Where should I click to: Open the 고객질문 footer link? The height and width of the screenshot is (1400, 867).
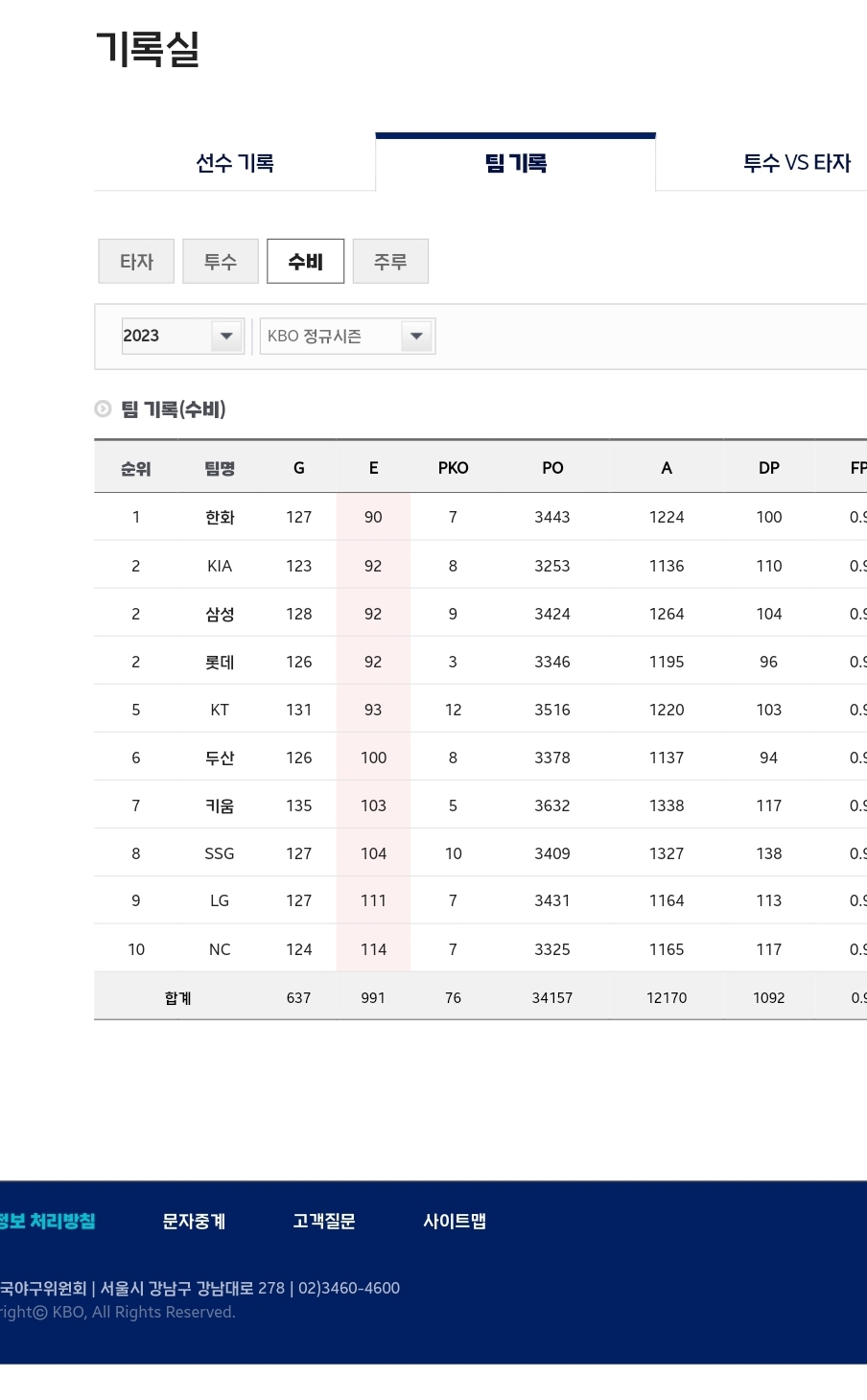[x=324, y=1221]
